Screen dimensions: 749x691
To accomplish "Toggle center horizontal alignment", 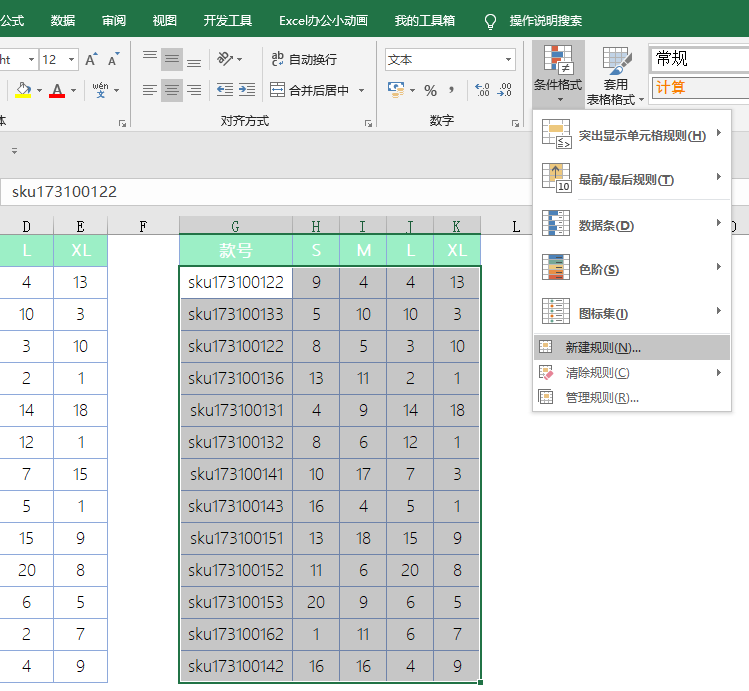I will 172,90.
